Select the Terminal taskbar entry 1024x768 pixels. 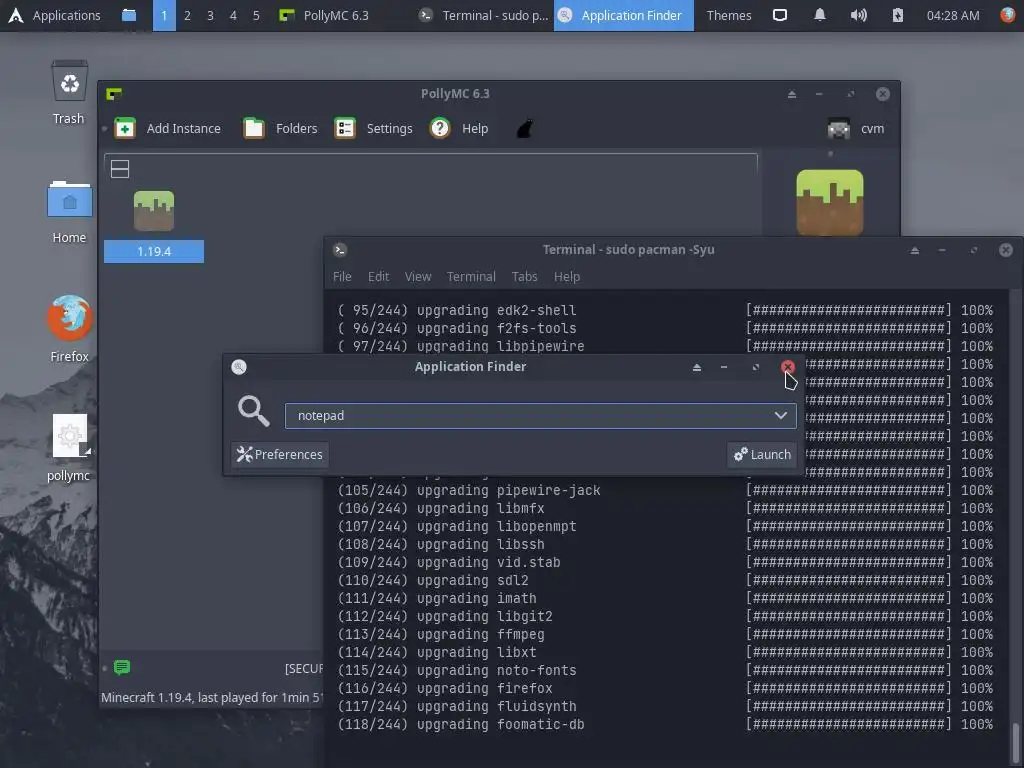pos(484,15)
